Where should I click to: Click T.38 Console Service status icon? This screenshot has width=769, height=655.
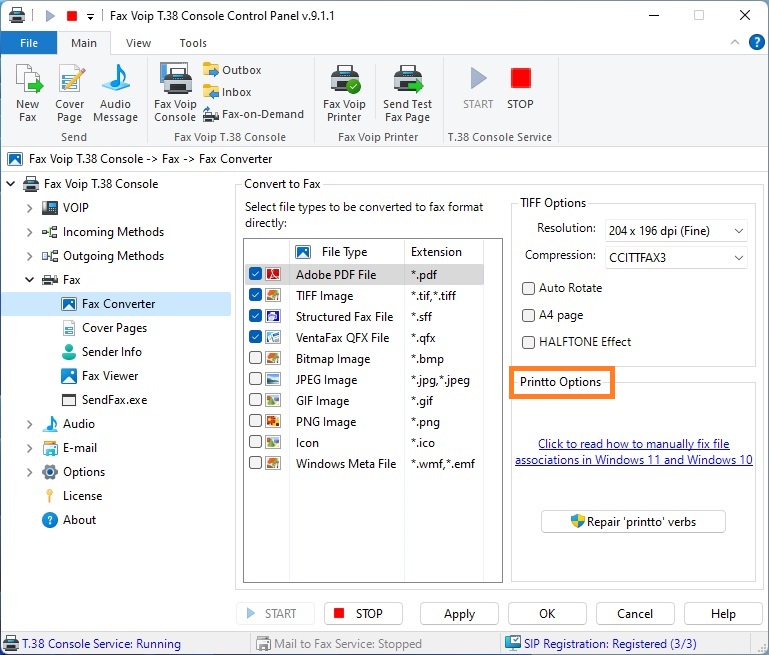click(10, 643)
